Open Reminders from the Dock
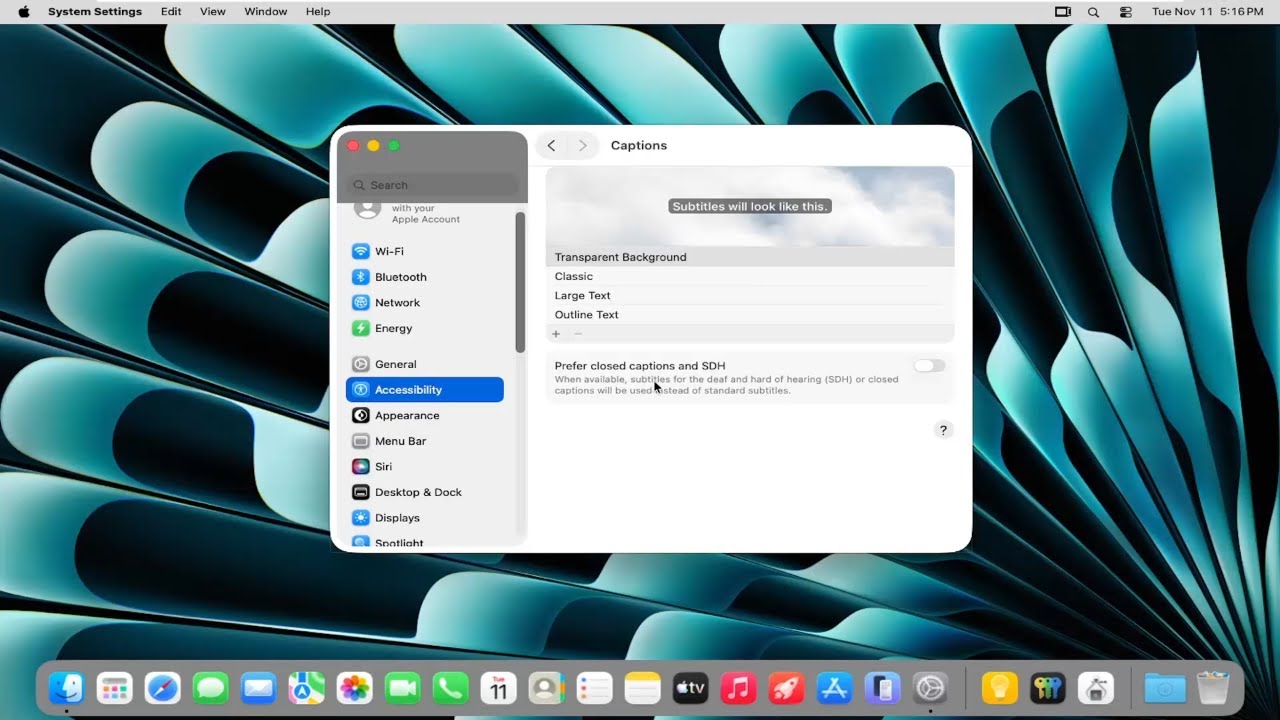The width and height of the screenshot is (1280, 720). [595, 688]
